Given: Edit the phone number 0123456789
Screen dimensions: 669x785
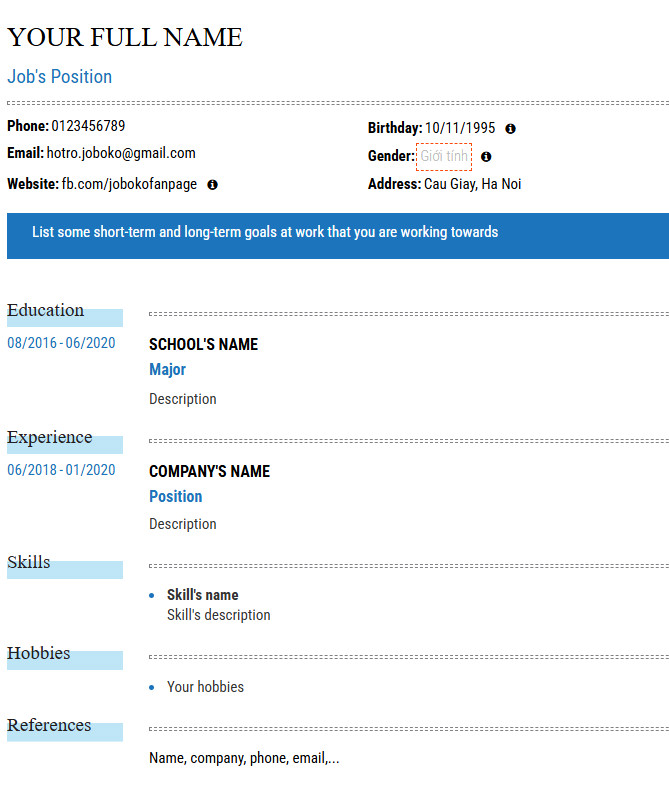Looking at the screenshot, I should pyautogui.click(x=89, y=126).
